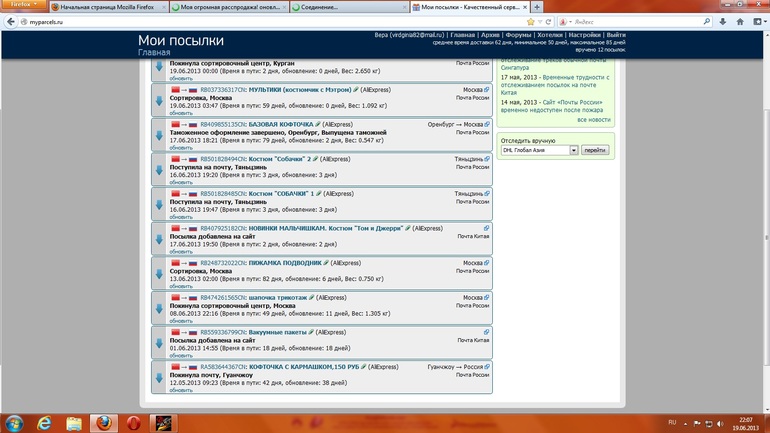Open the news link about Сайт «Почты России»
770x433 pixels.
pos(551,106)
